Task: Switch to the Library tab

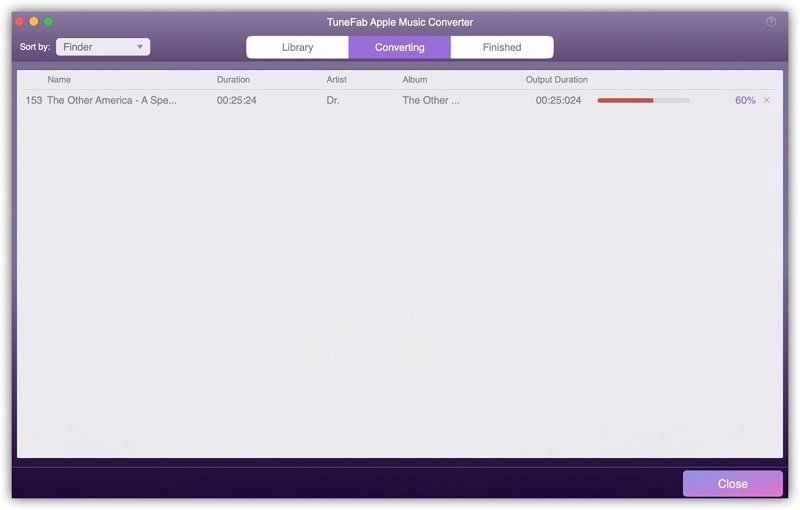Action: coord(297,47)
